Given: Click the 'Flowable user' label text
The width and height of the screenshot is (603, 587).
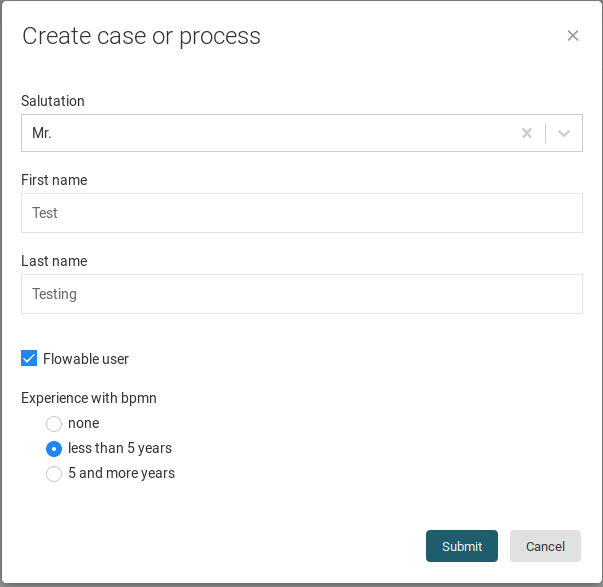Looking at the screenshot, I should click(86, 359).
